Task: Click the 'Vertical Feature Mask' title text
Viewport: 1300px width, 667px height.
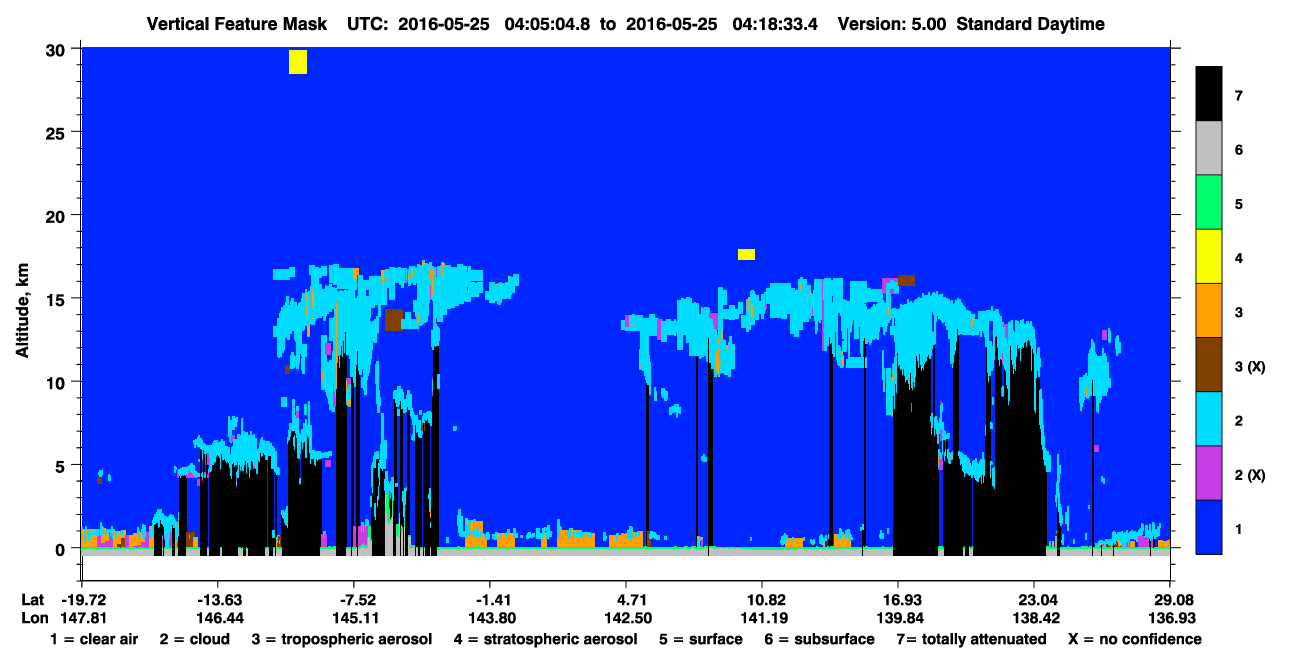Action: [x=235, y=24]
